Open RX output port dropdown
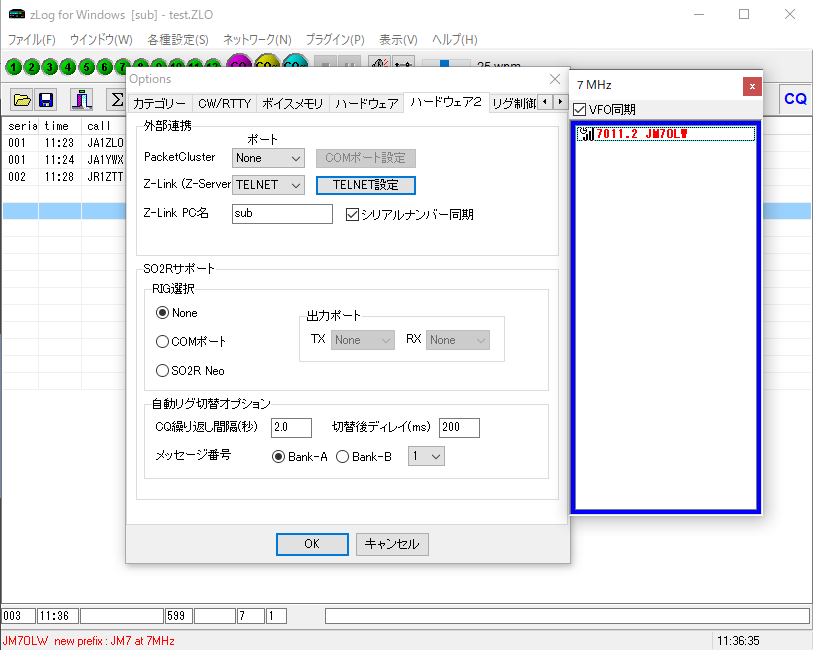 457,340
